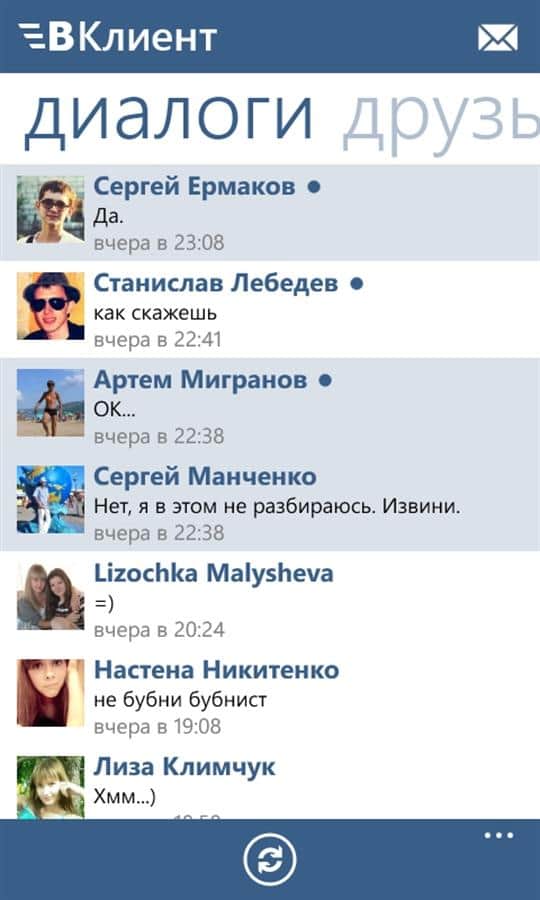Open Станислав Лебедев conversation by name
The width and height of the screenshot is (540, 900).
tap(216, 284)
